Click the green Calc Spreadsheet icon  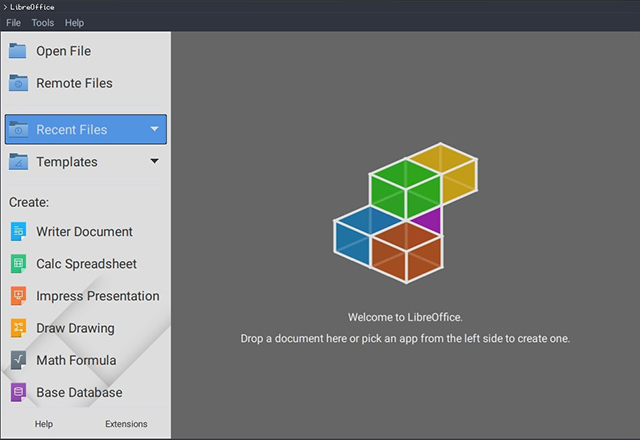click(18, 264)
